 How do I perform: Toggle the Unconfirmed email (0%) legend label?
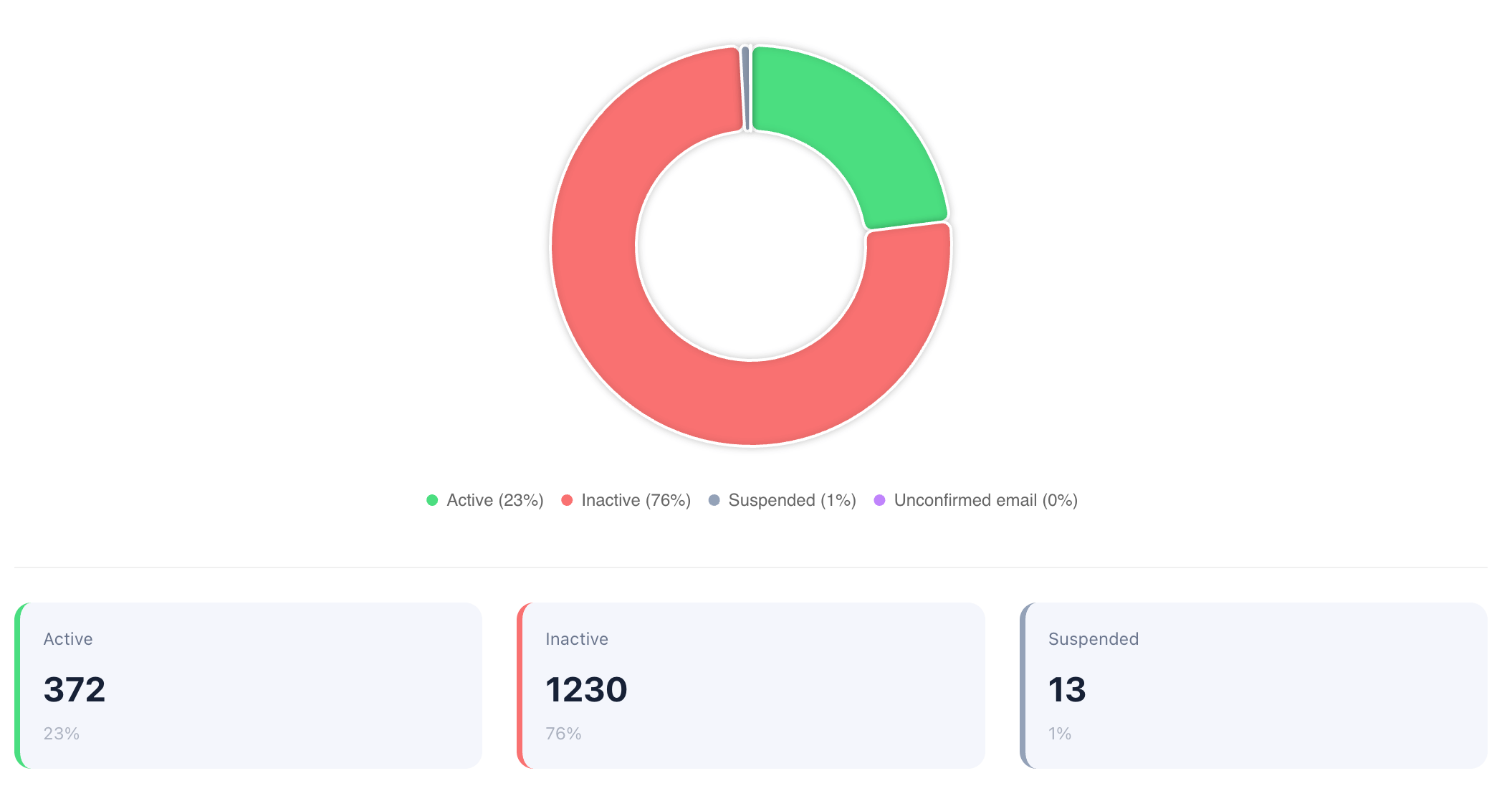[x=985, y=500]
